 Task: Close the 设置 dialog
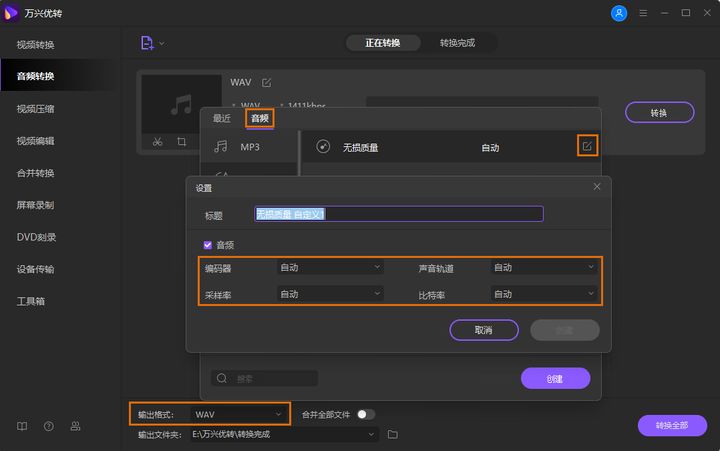(x=596, y=186)
